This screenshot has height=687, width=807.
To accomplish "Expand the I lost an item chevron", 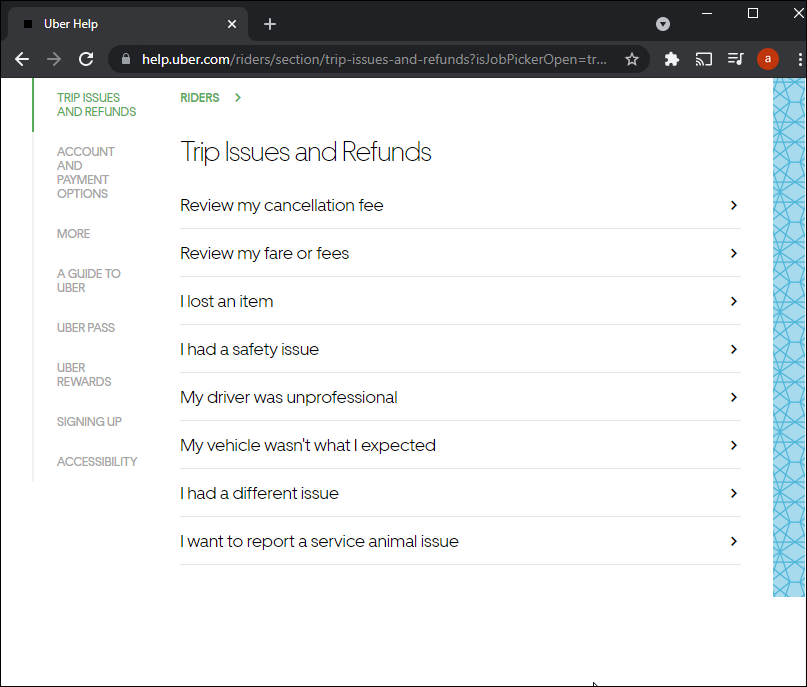I will coord(733,301).
